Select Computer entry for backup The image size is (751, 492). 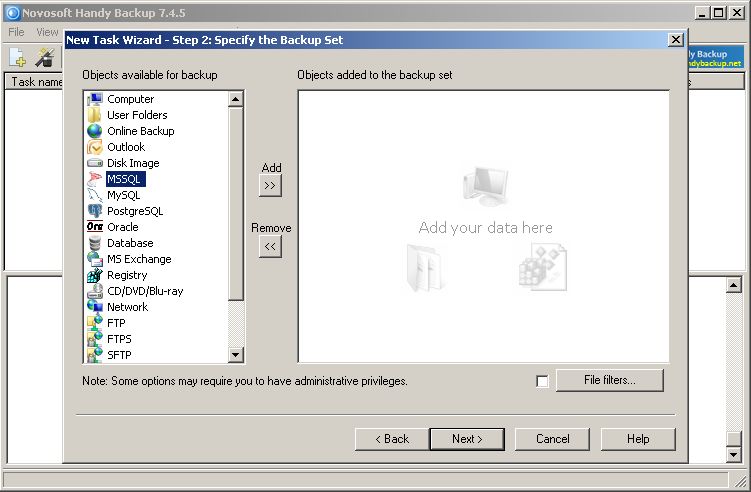point(130,99)
